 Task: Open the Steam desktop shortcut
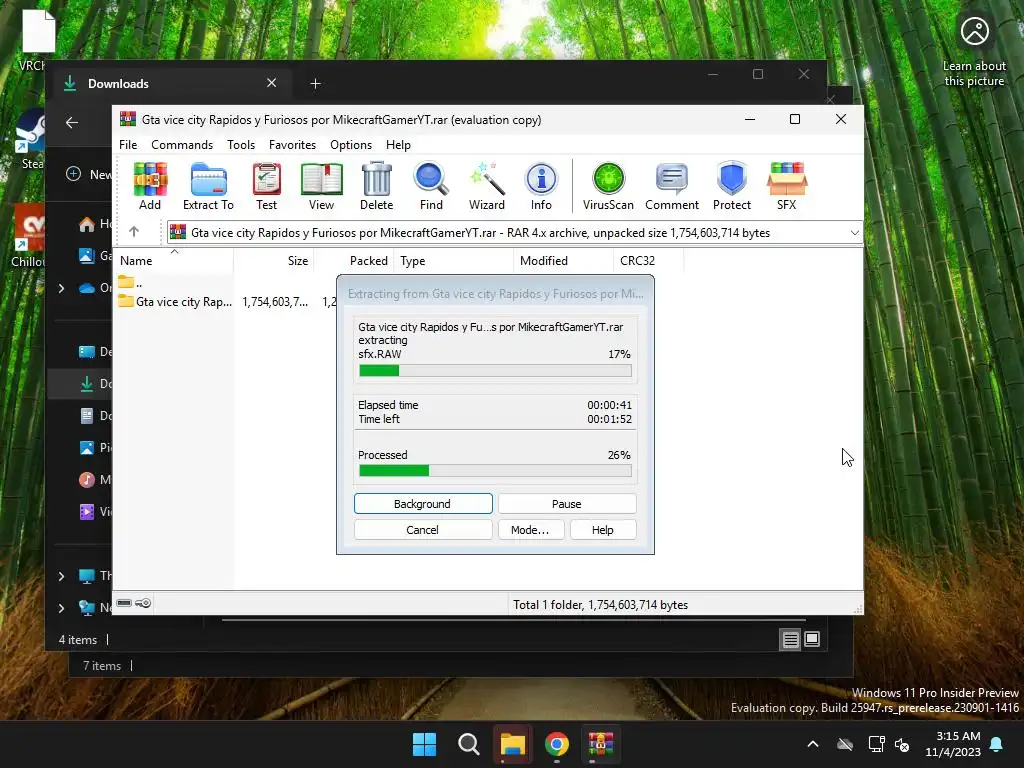coord(31,140)
